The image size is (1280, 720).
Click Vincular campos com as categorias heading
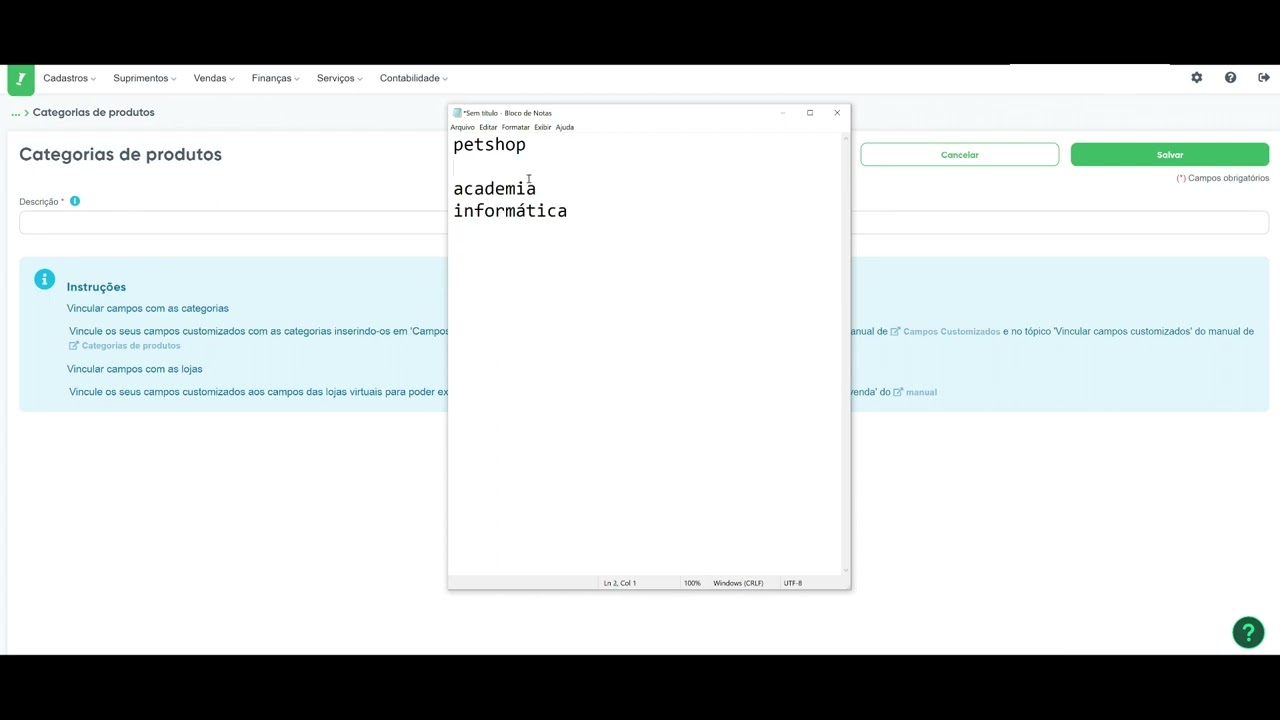tap(148, 308)
